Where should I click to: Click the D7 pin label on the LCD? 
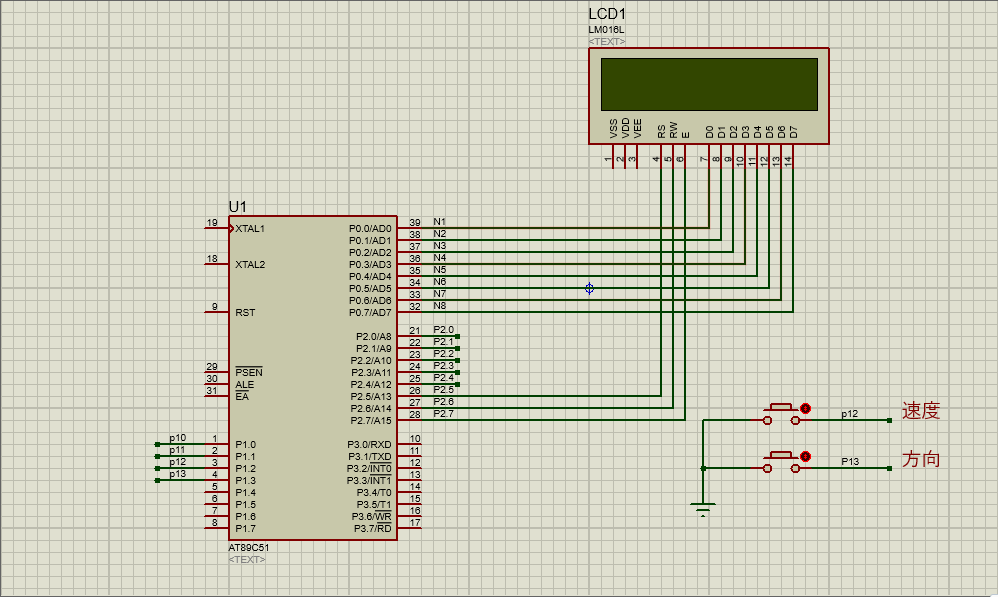click(793, 132)
